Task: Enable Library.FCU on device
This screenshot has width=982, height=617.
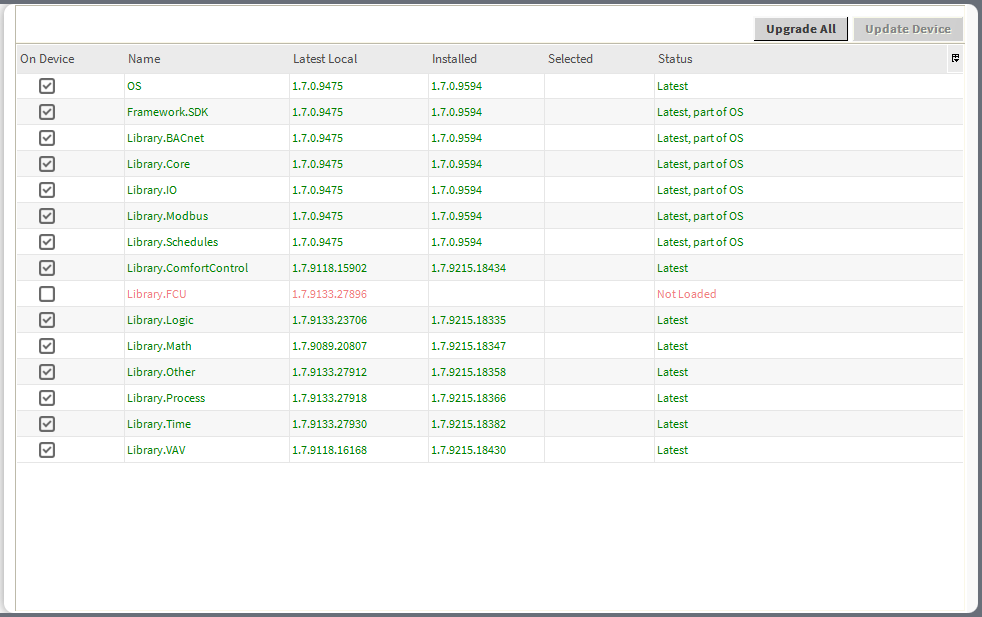Action: coord(46,293)
